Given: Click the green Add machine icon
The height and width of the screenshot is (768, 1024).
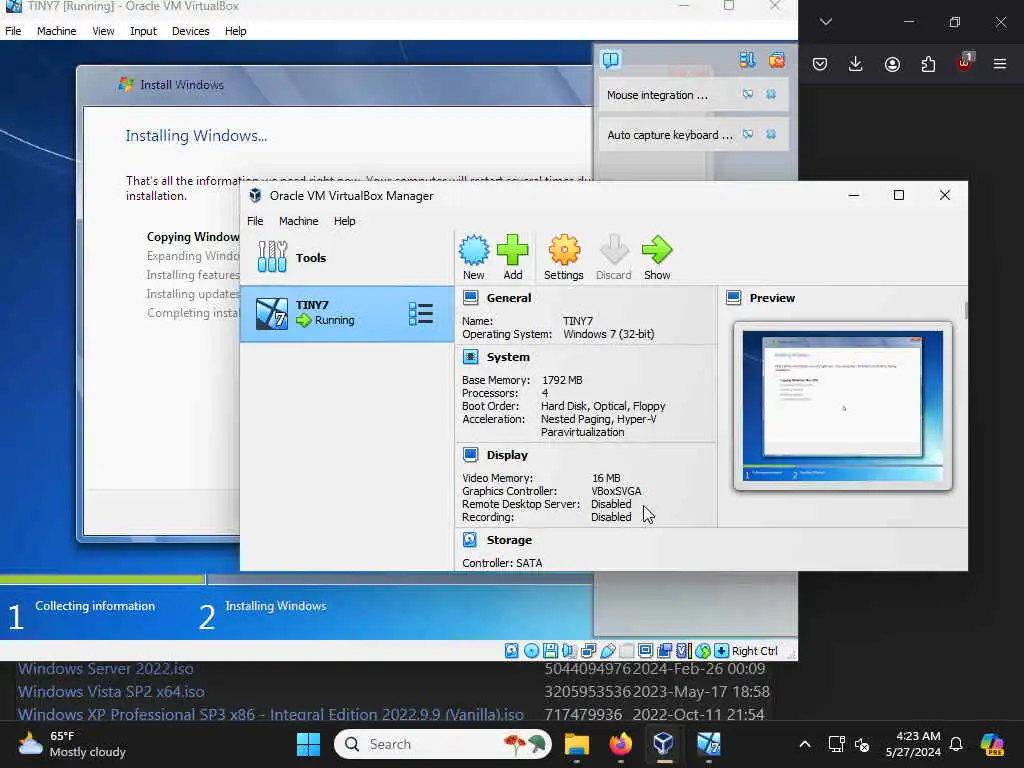Looking at the screenshot, I should tap(513, 257).
